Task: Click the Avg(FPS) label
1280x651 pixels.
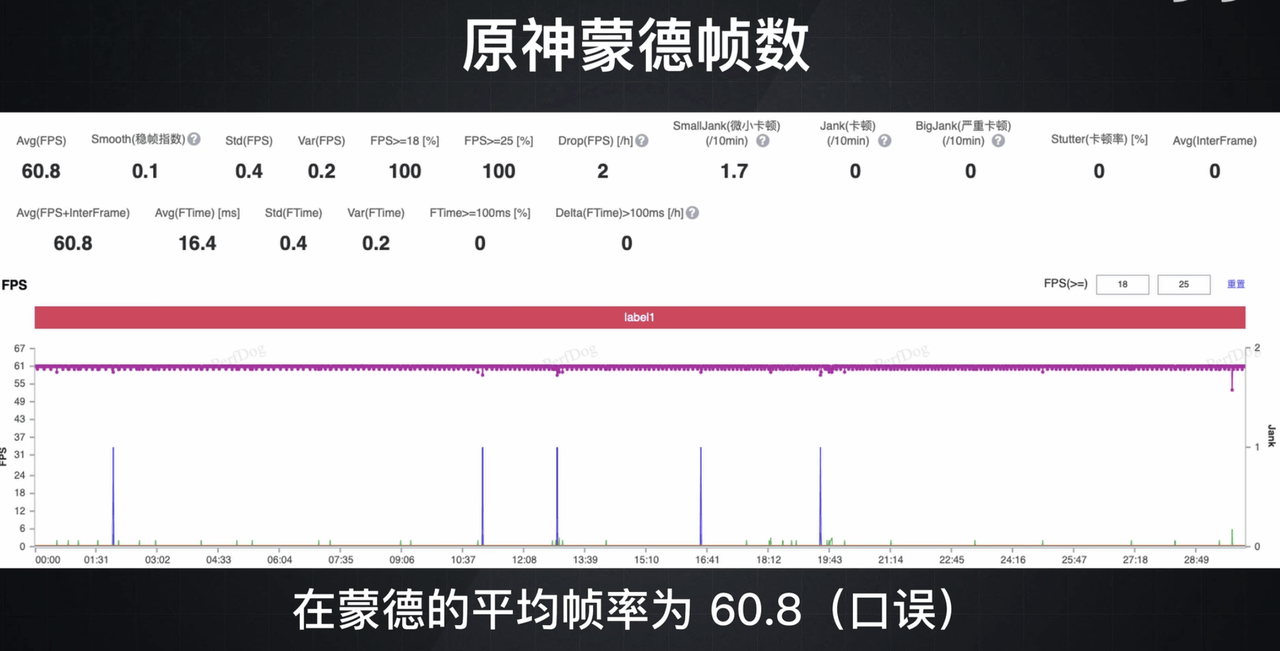Action: point(41,141)
